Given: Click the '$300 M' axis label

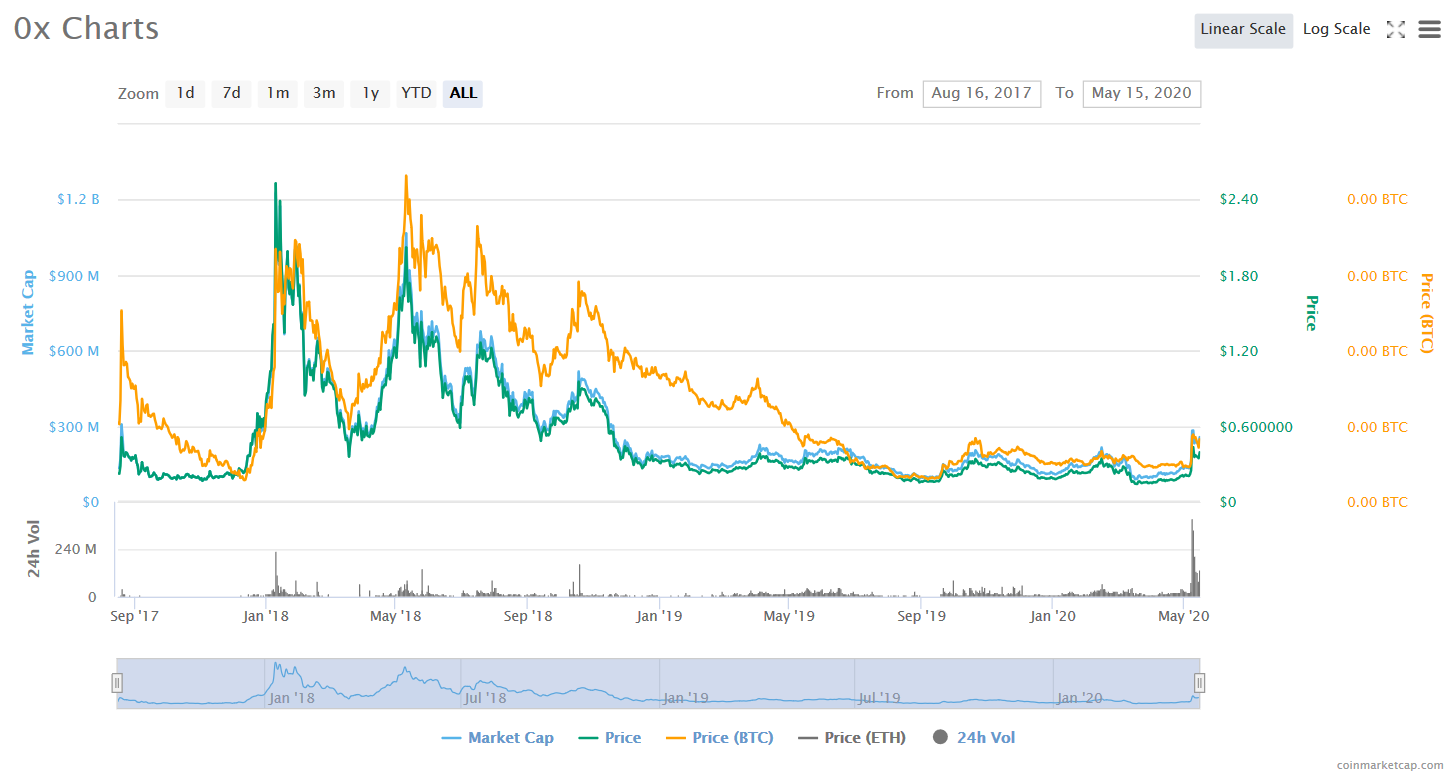Looking at the screenshot, I should coord(74,427).
